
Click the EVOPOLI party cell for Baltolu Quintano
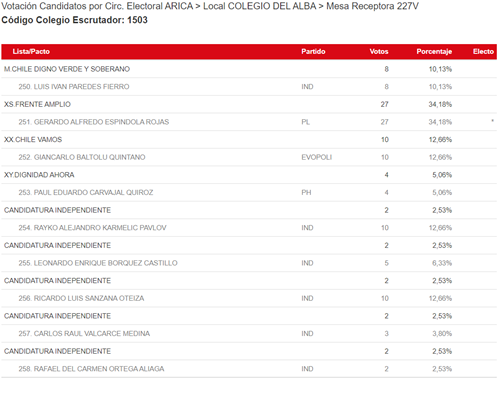317,157
